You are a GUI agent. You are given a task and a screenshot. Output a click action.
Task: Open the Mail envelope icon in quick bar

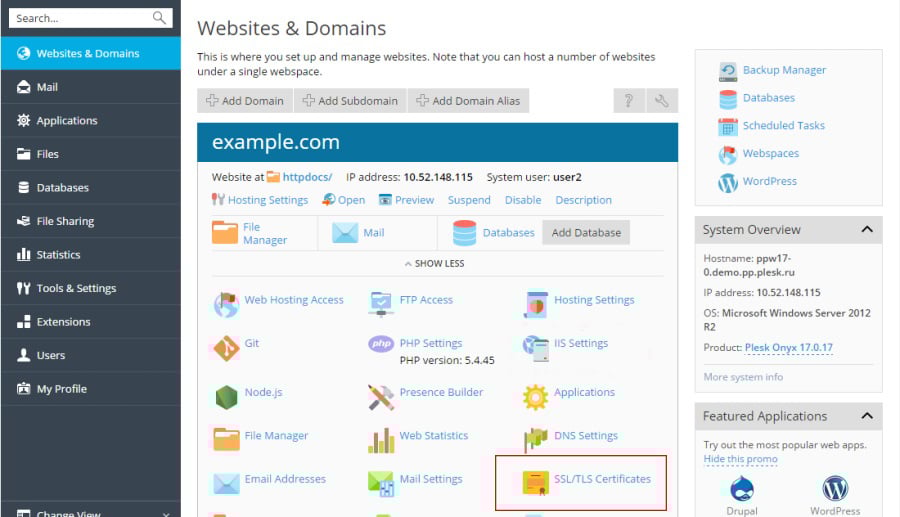[x=345, y=232]
